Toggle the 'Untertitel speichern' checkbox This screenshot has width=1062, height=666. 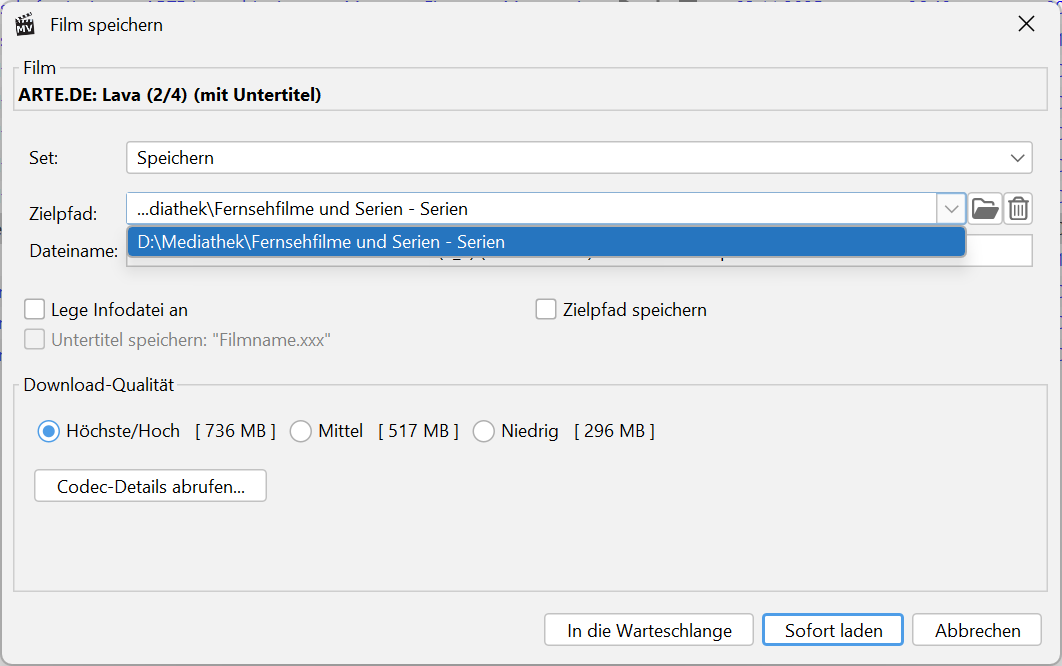pyautogui.click(x=35, y=340)
